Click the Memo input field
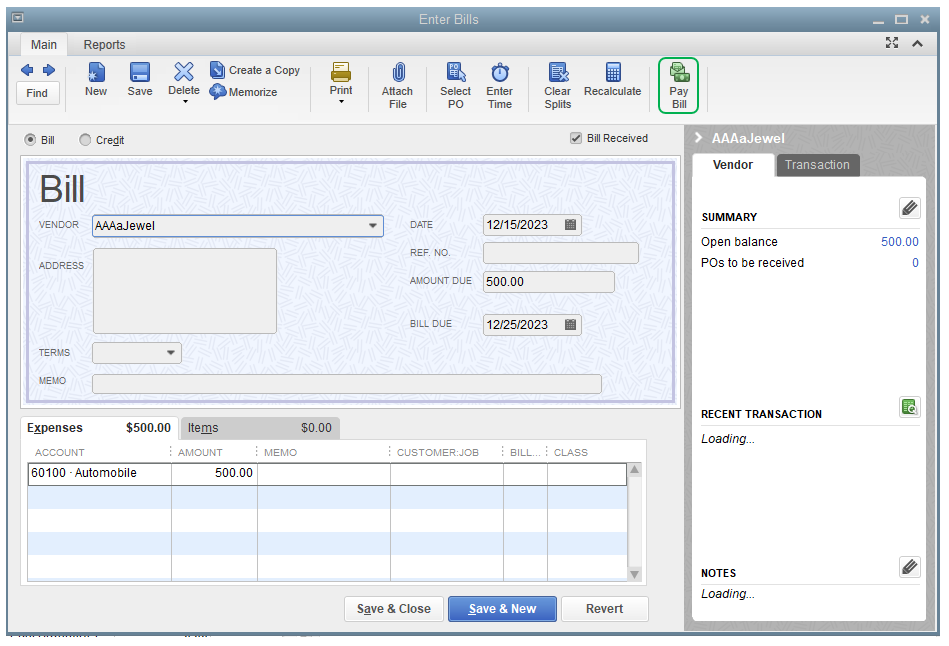Screen dimensions: 949x646 coord(347,384)
